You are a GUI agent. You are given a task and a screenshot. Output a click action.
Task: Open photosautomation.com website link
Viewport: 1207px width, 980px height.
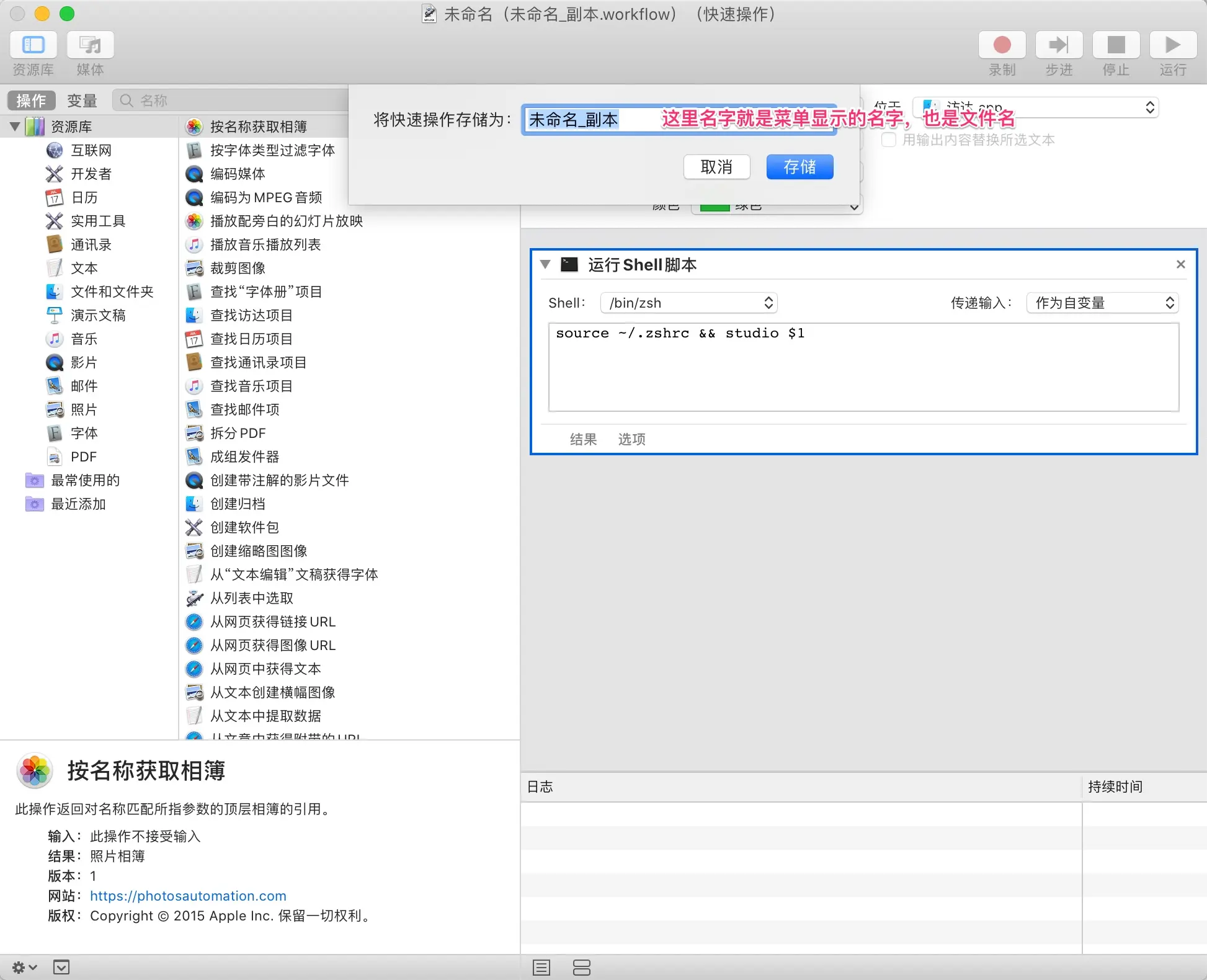point(188,896)
